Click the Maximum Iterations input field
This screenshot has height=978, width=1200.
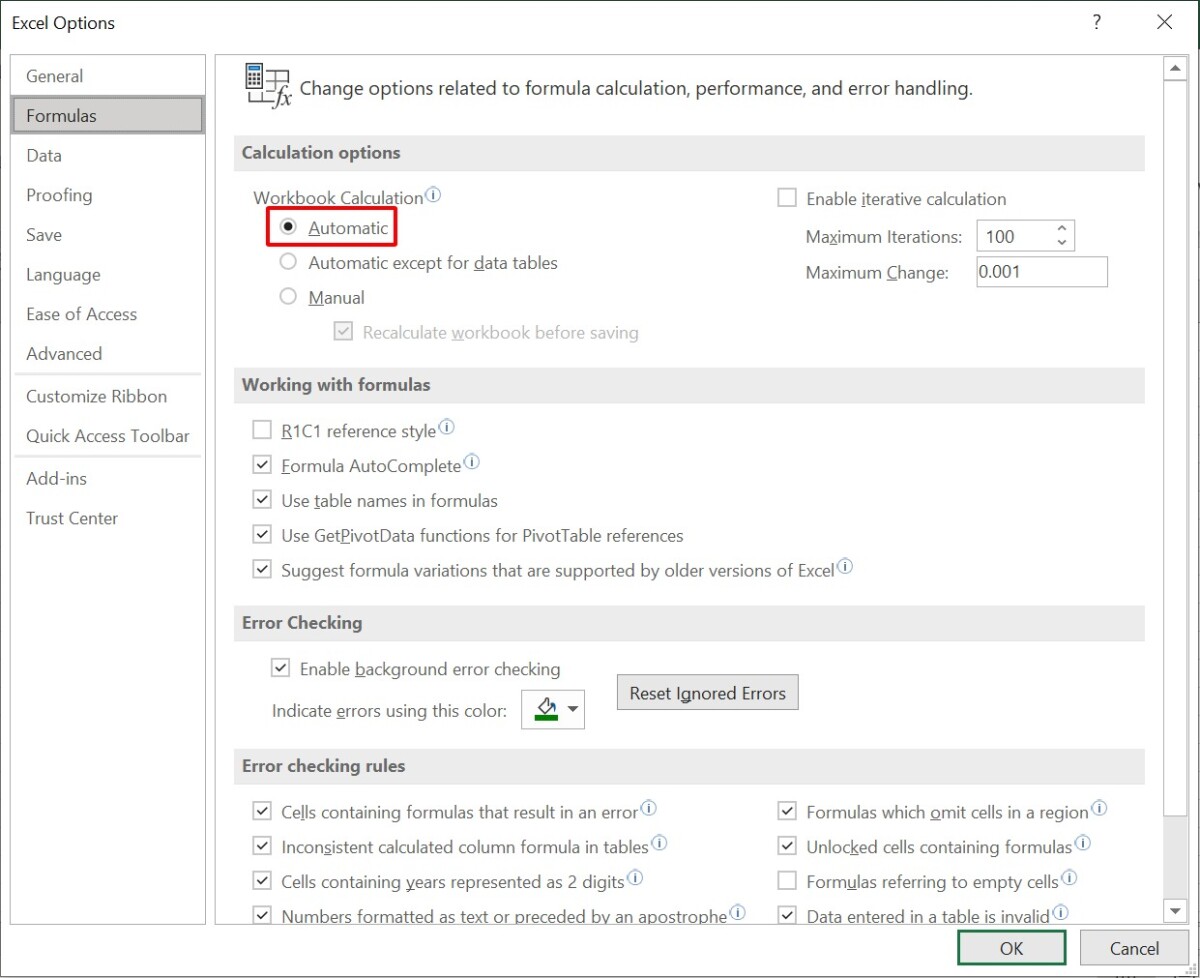pyautogui.click(x=1014, y=236)
